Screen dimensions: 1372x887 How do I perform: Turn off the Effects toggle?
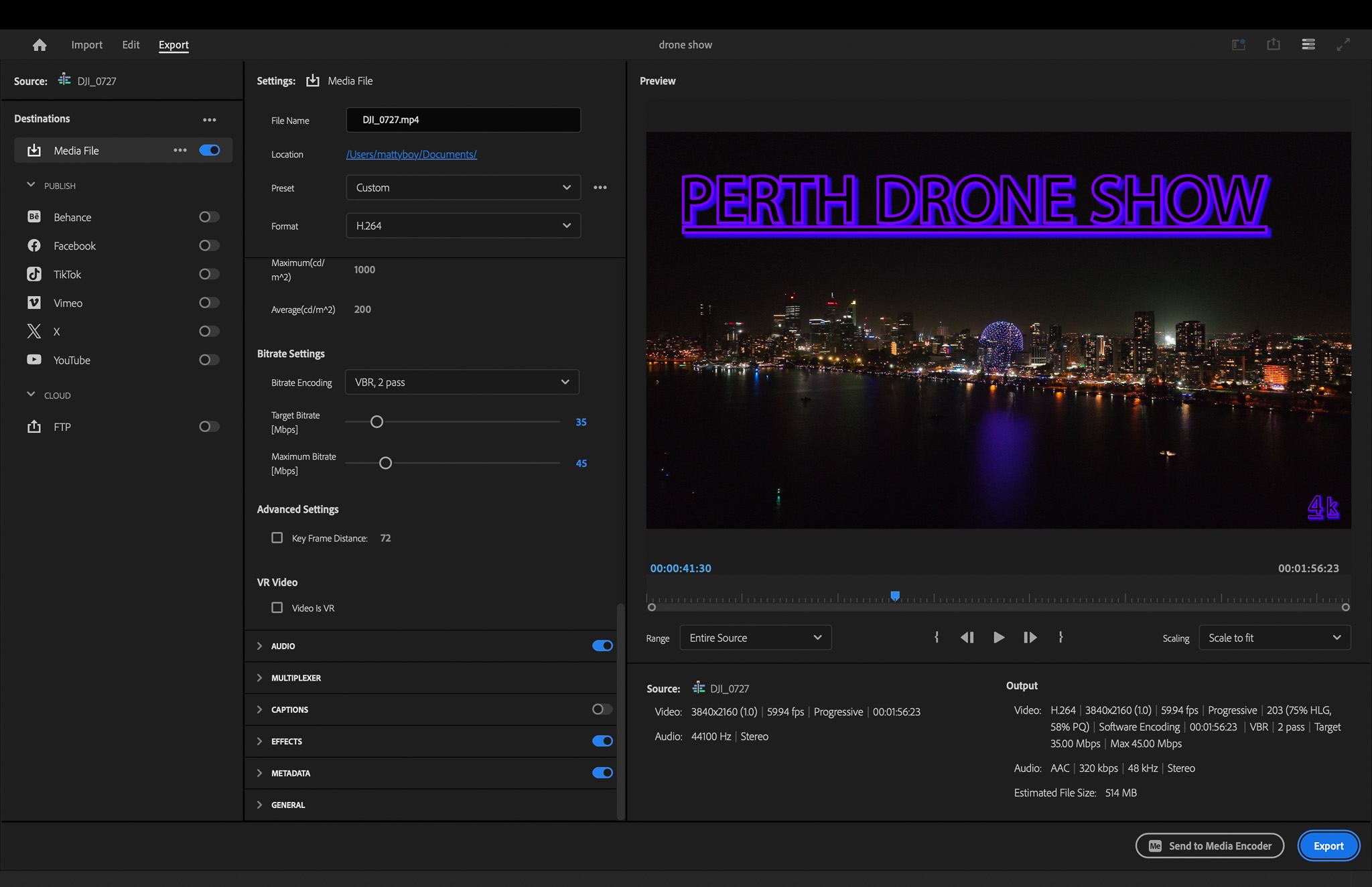tap(602, 740)
